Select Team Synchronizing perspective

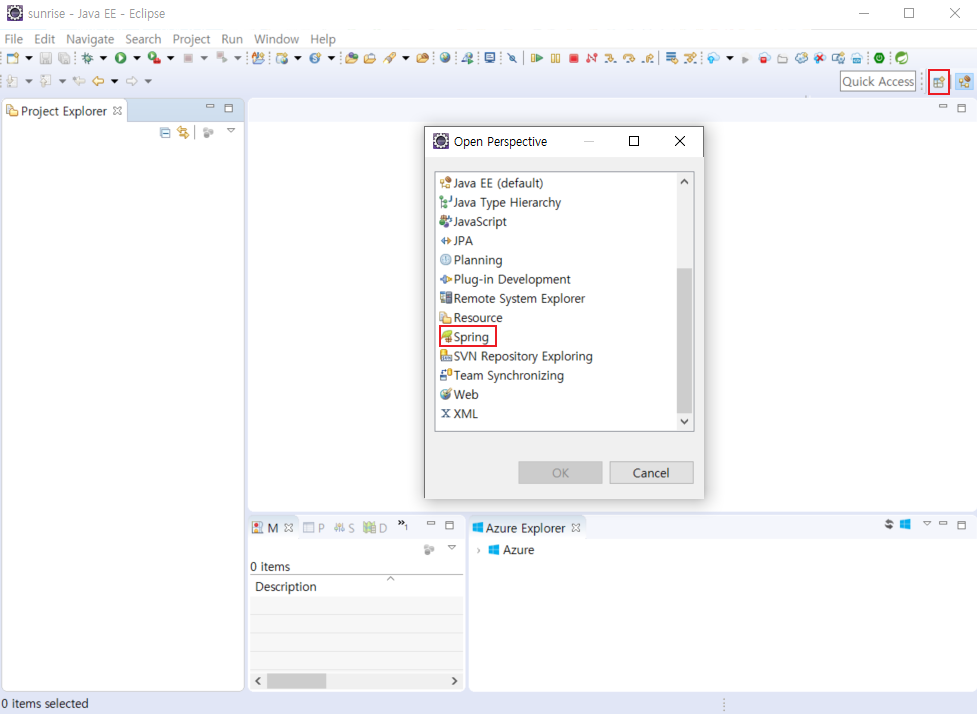tap(508, 376)
